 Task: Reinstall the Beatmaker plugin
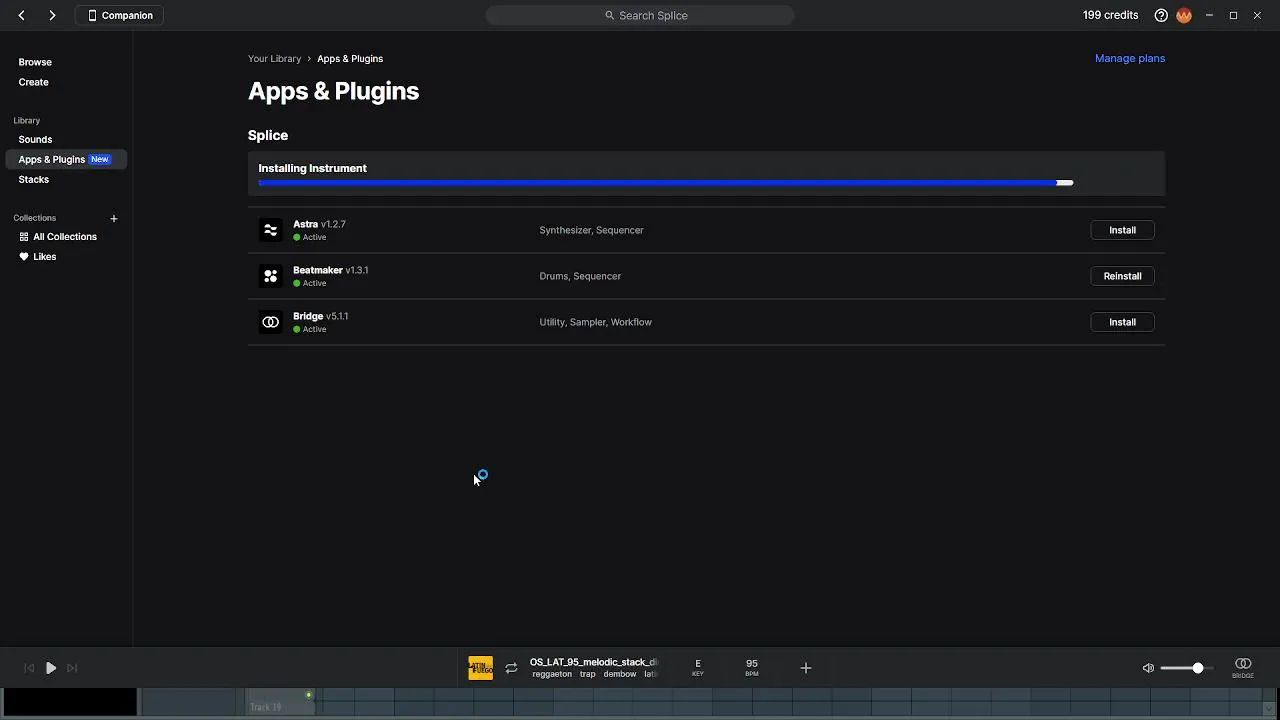tap(1122, 276)
